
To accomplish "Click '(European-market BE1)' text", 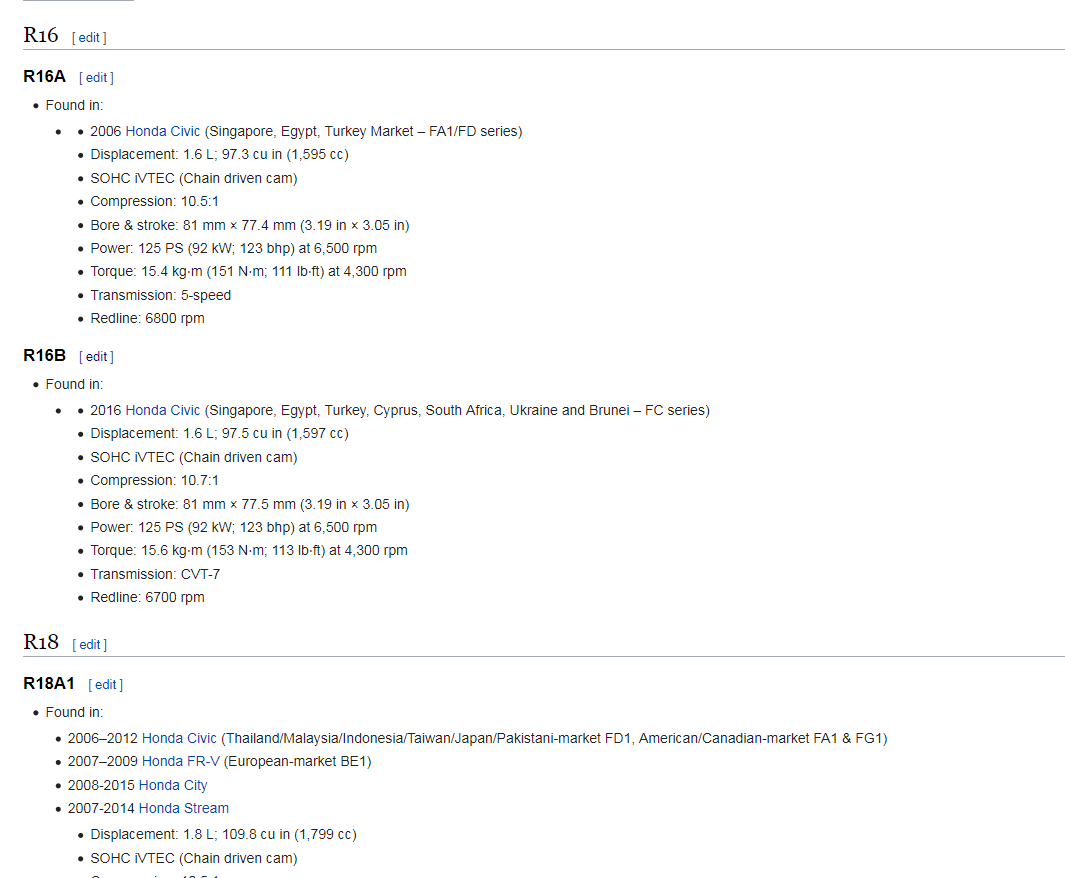I will coord(297,761).
